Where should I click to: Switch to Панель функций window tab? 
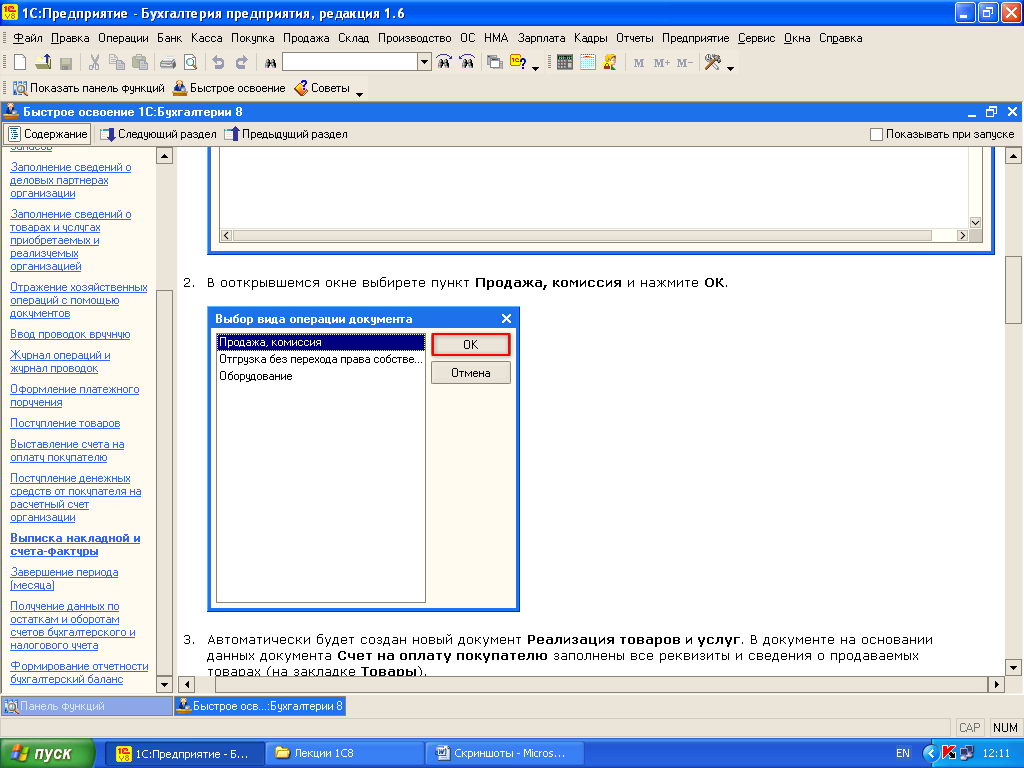coord(87,706)
